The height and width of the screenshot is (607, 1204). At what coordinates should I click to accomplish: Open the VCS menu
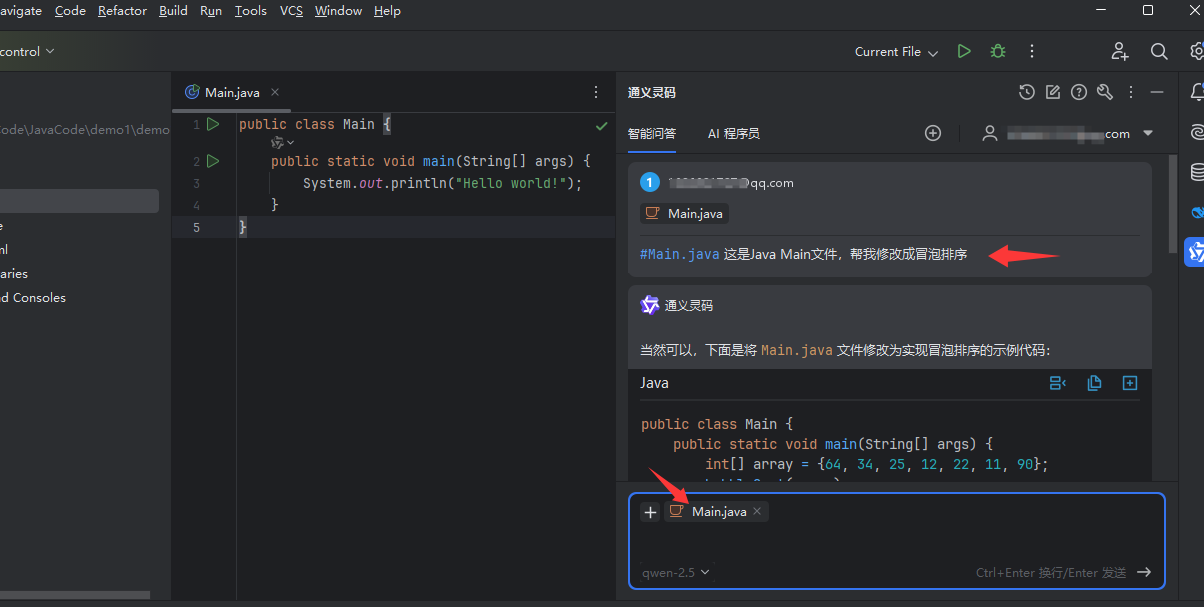[x=291, y=11]
